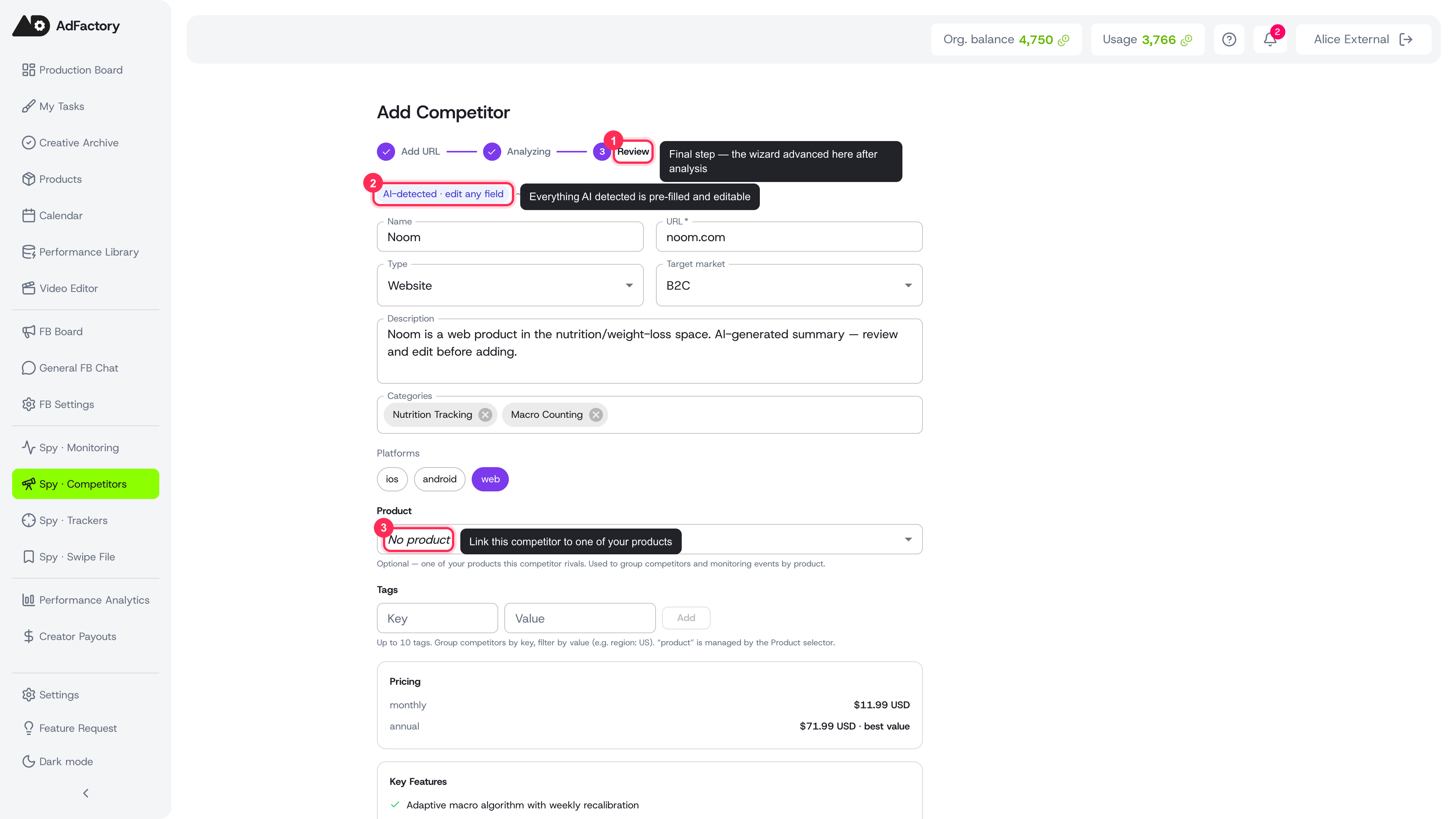The width and height of the screenshot is (1456, 819).
Task: Open the Target market dropdown arrow
Action: [908, 286]
